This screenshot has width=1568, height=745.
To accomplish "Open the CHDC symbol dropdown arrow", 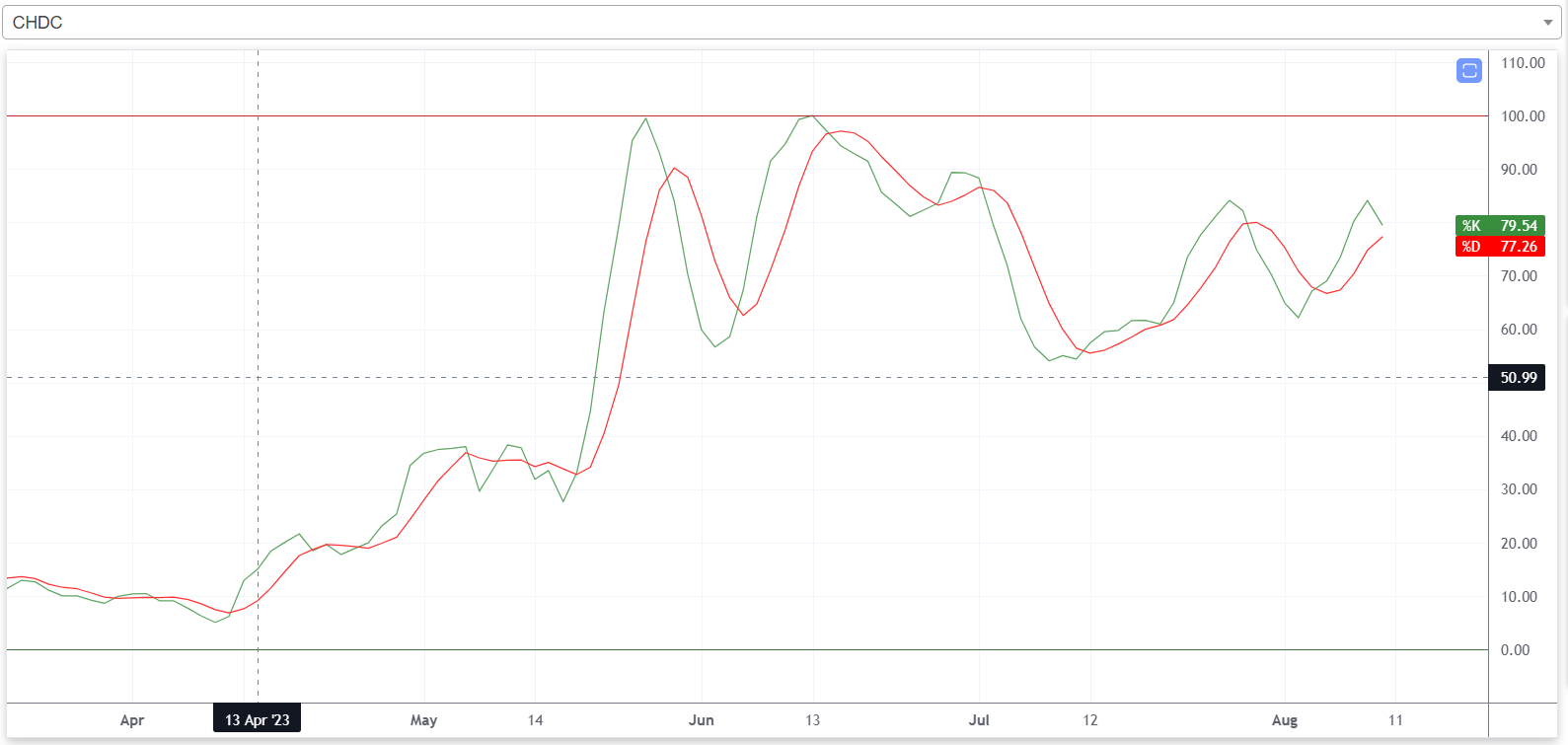I will tap(1547, 23).
